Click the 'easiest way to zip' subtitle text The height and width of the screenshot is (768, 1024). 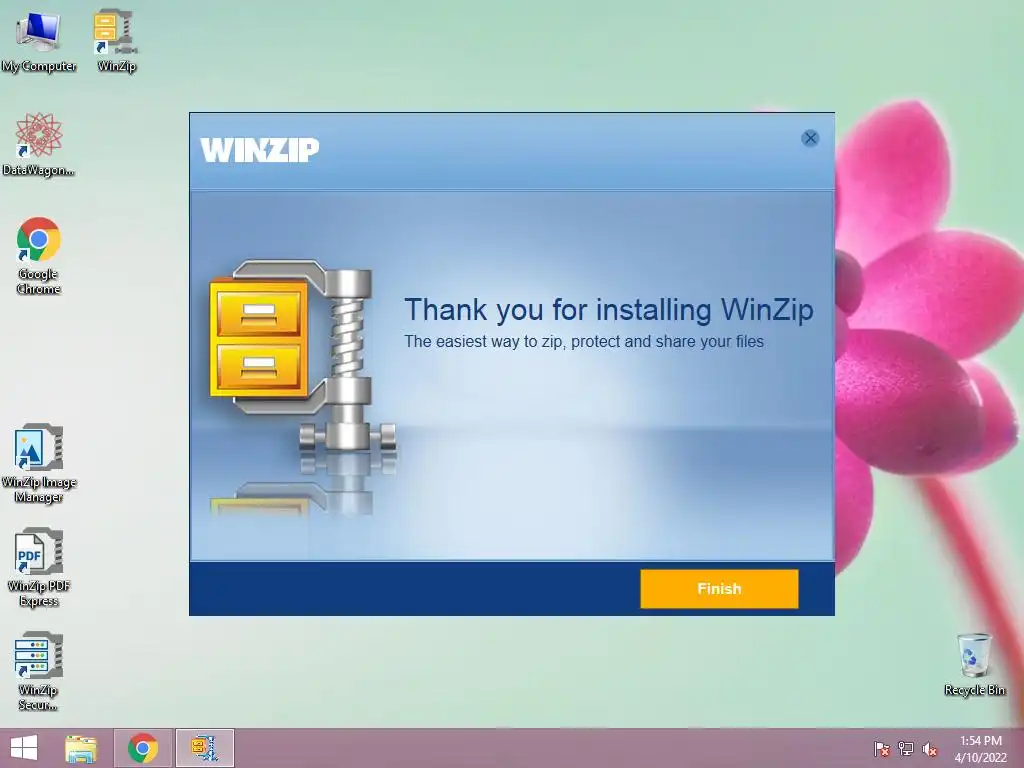click(x=584, y=342)
